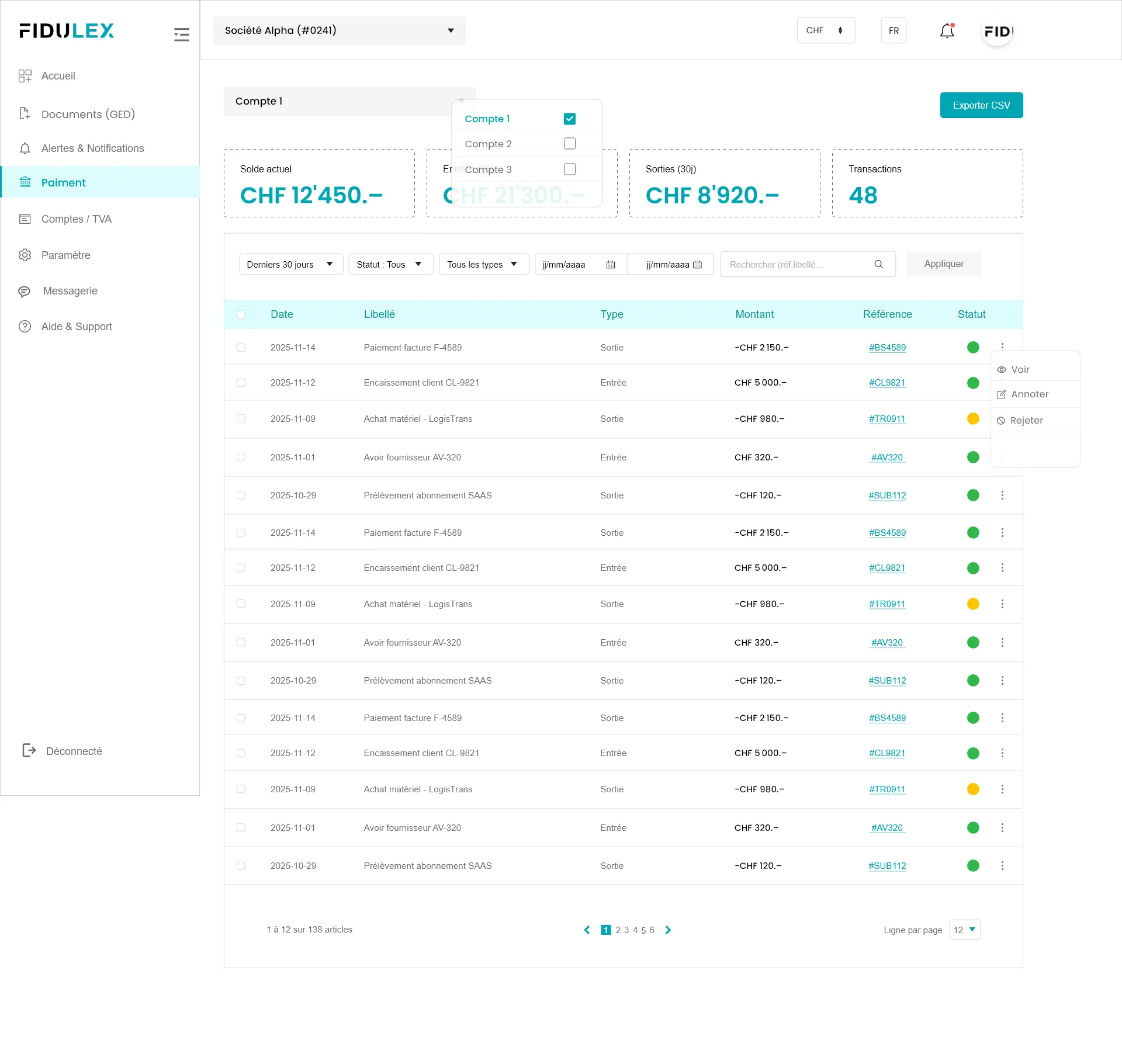Open Comptes / TVA in sidebar
1122x1064 pixels.
pyautogui.click(x=76, y=219)
